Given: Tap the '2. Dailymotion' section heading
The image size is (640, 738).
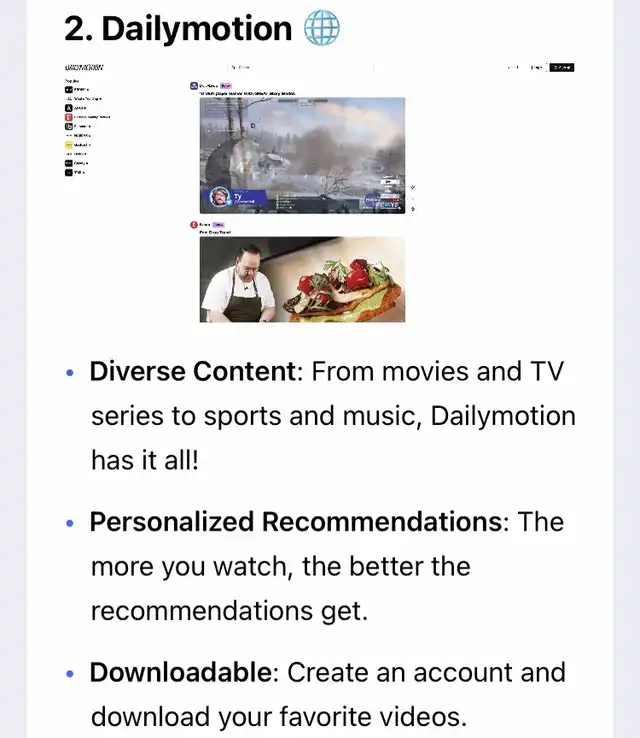Looking at the screenshot, I should (x=178, y=28).
